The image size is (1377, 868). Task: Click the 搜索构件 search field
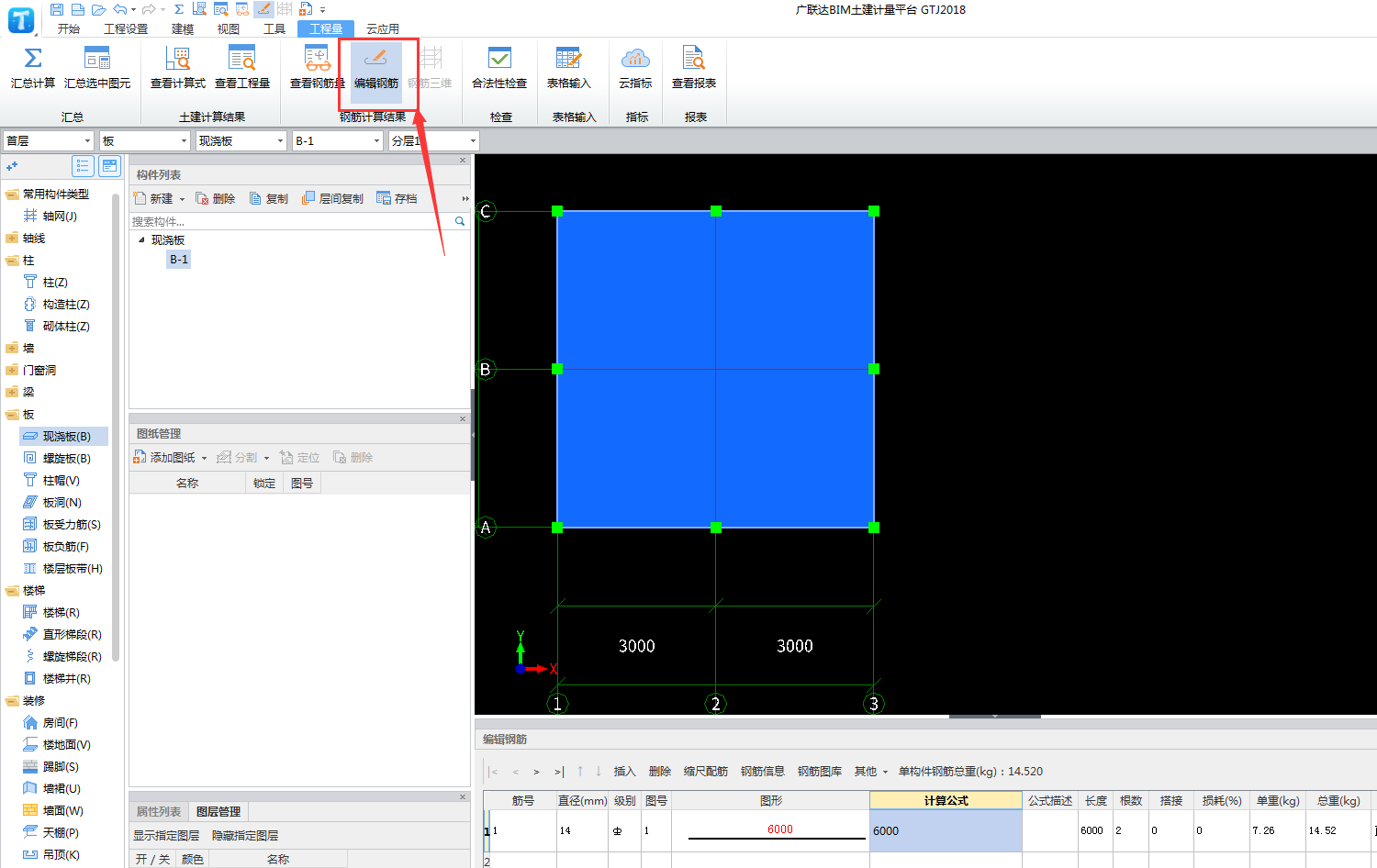coord(292,221)
